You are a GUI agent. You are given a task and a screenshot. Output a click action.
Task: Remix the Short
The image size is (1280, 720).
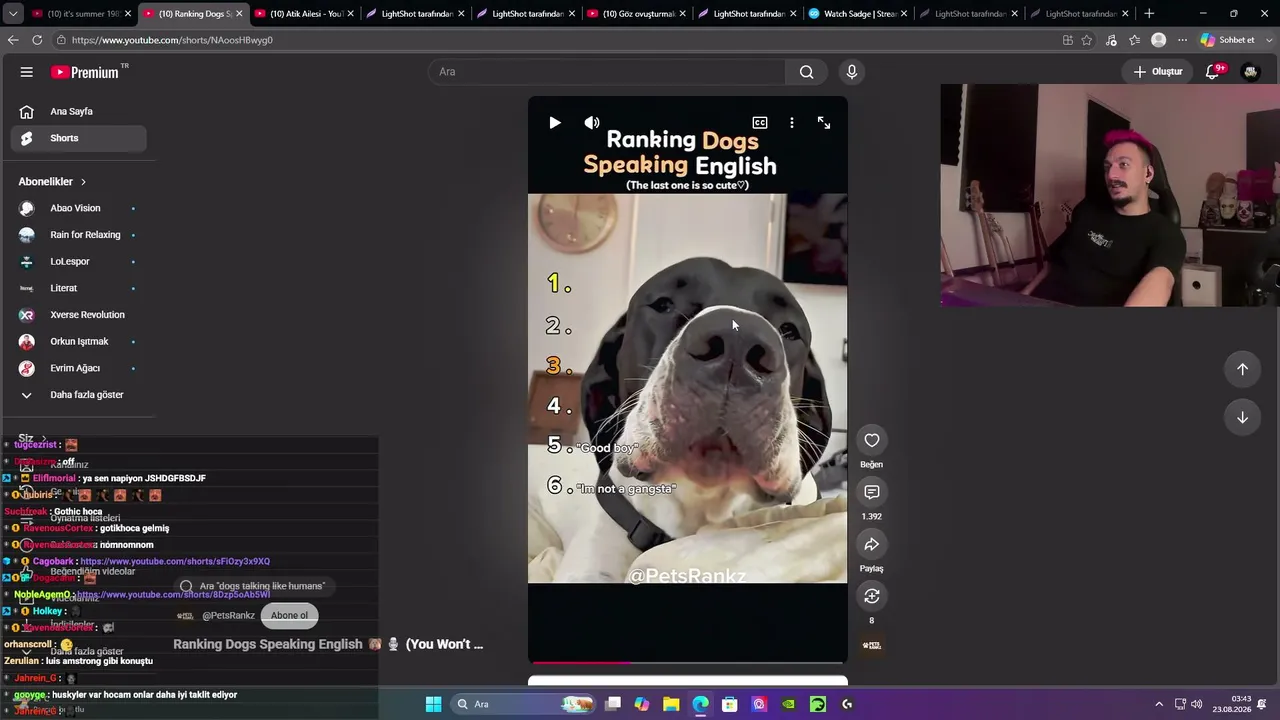click(x=872, y=596)
